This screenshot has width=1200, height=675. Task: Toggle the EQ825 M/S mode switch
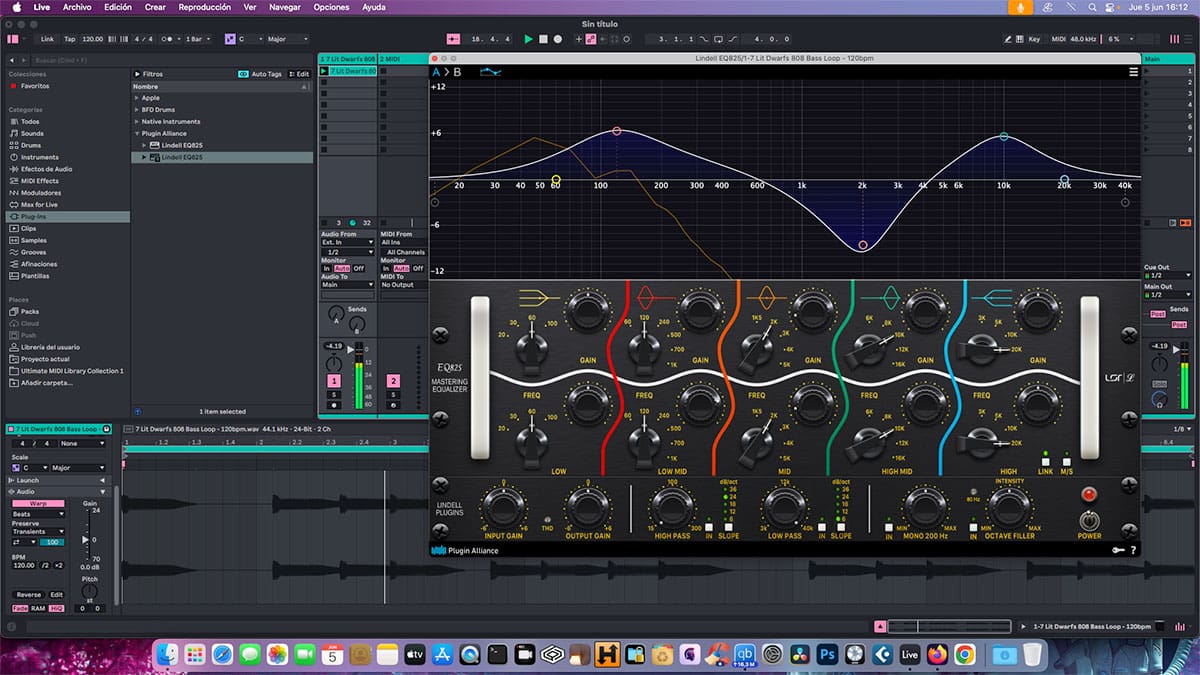[1067, 461]
